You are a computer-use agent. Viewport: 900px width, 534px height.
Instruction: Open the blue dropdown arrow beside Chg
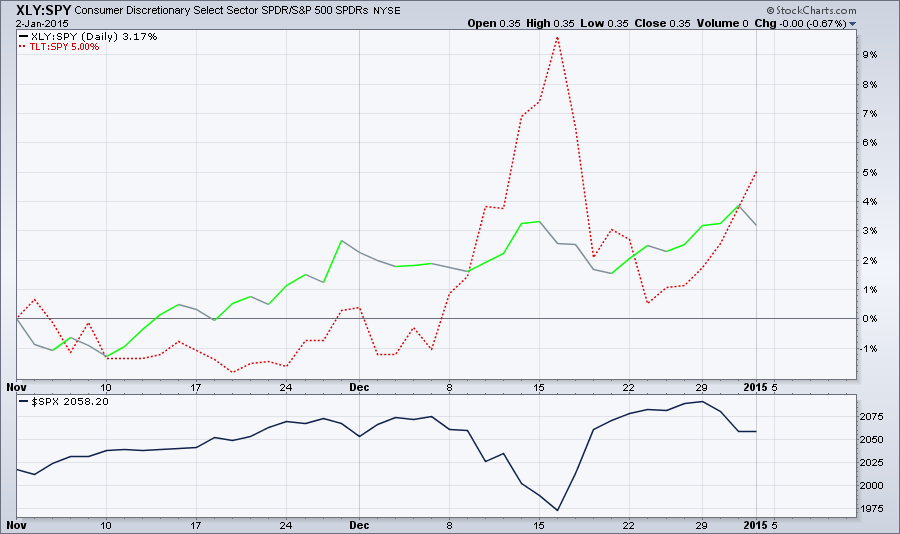pos(852,24)
